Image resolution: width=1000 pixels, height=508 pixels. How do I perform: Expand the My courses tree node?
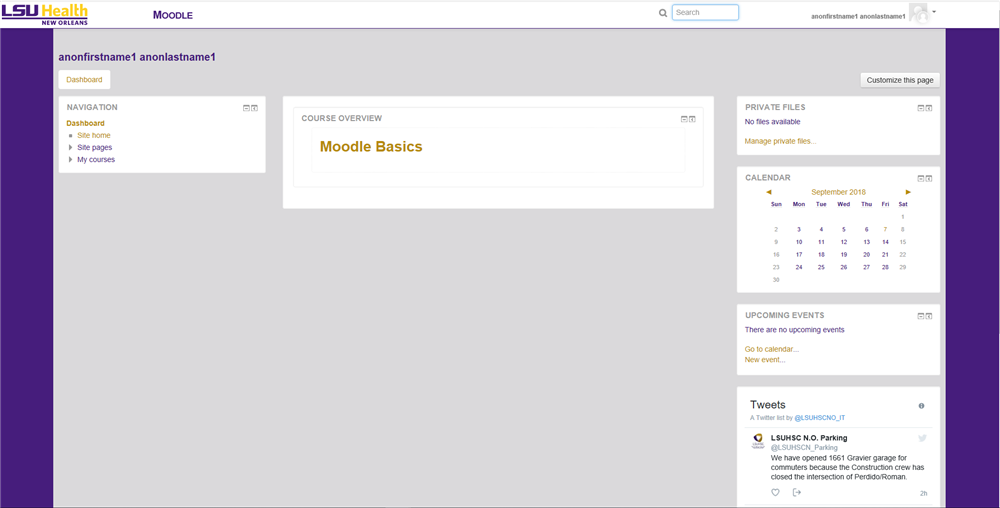(x=70, y=159)
